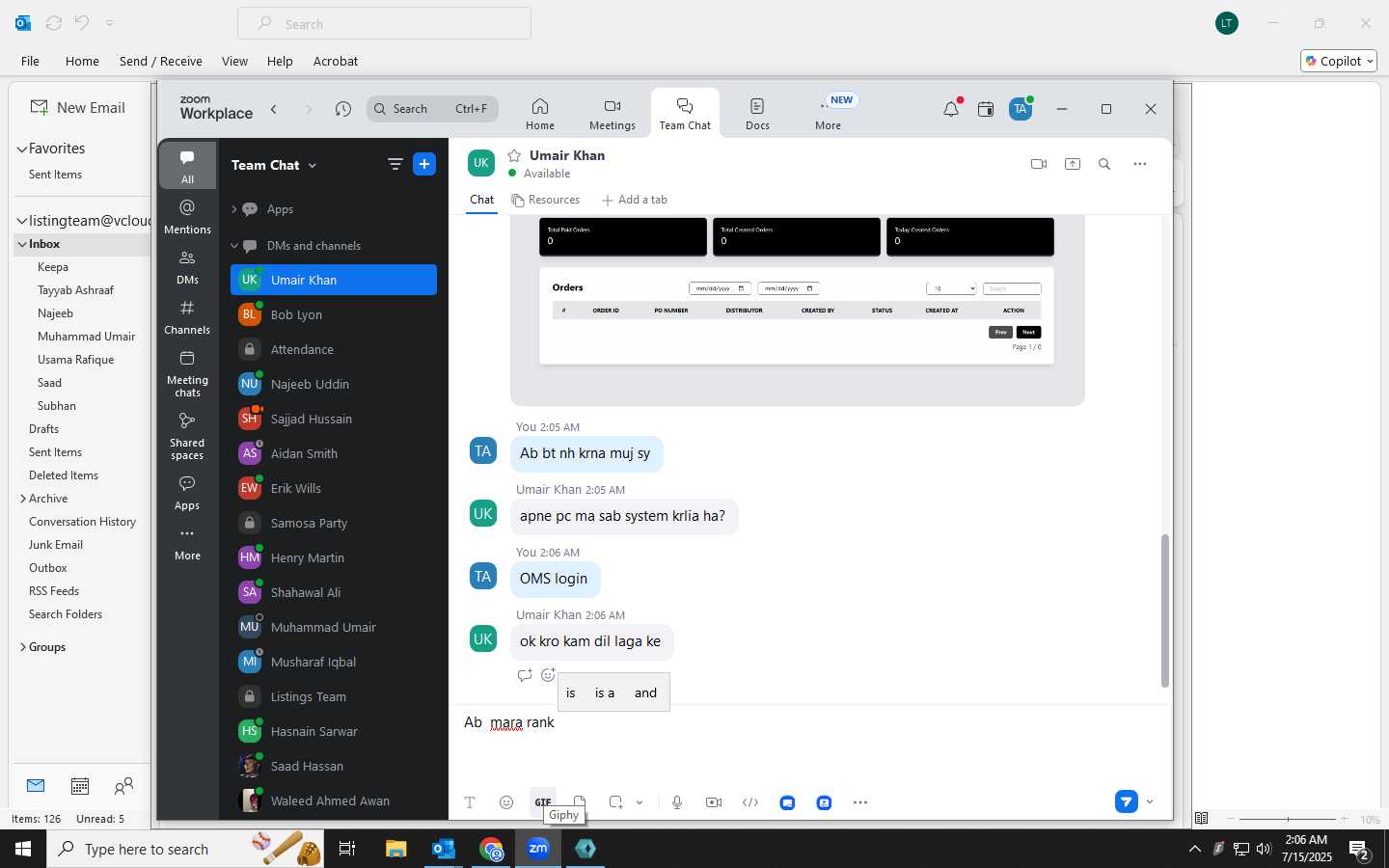1389x868 pixels.
Task: Open the TA profile avatar menu
Action: click(1021, 109)
